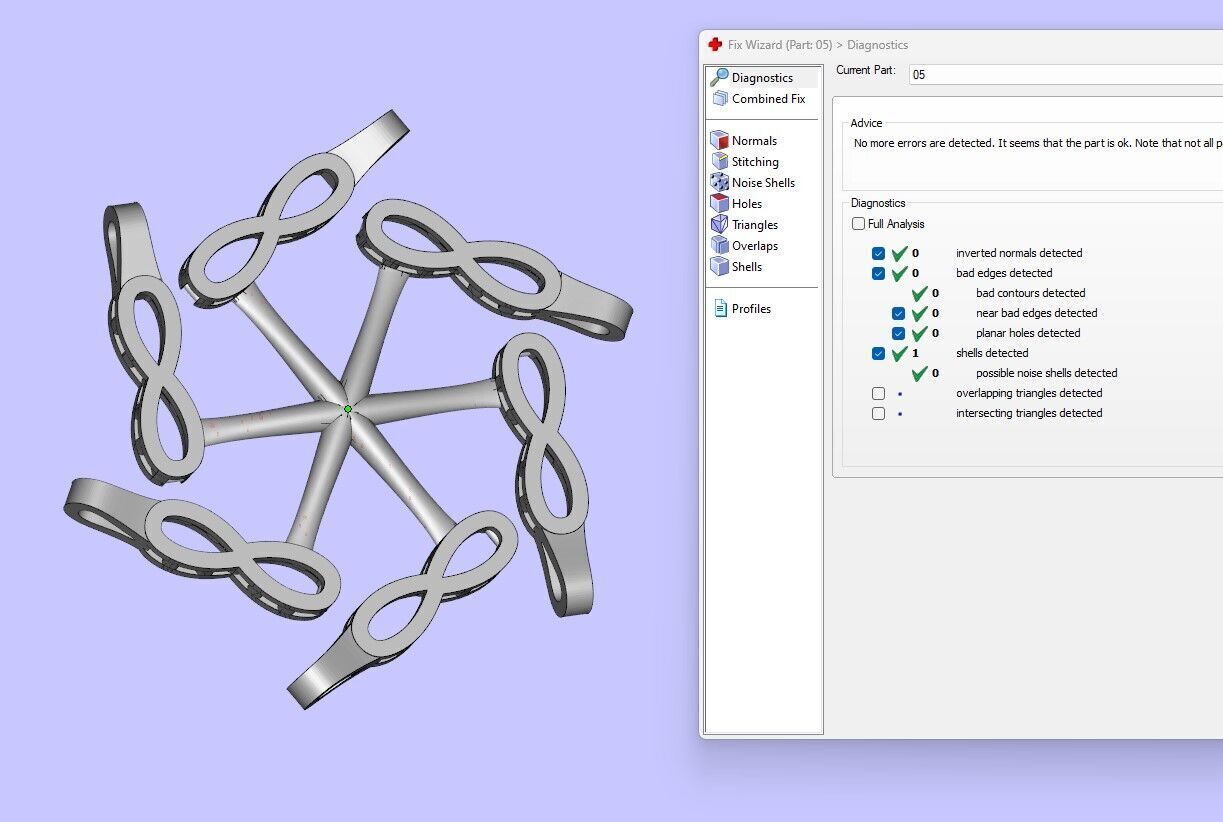The height and width of the screenshot is (822, 1223).
Task: Click the Normals cube icon
Action: (x=719, y=140)
